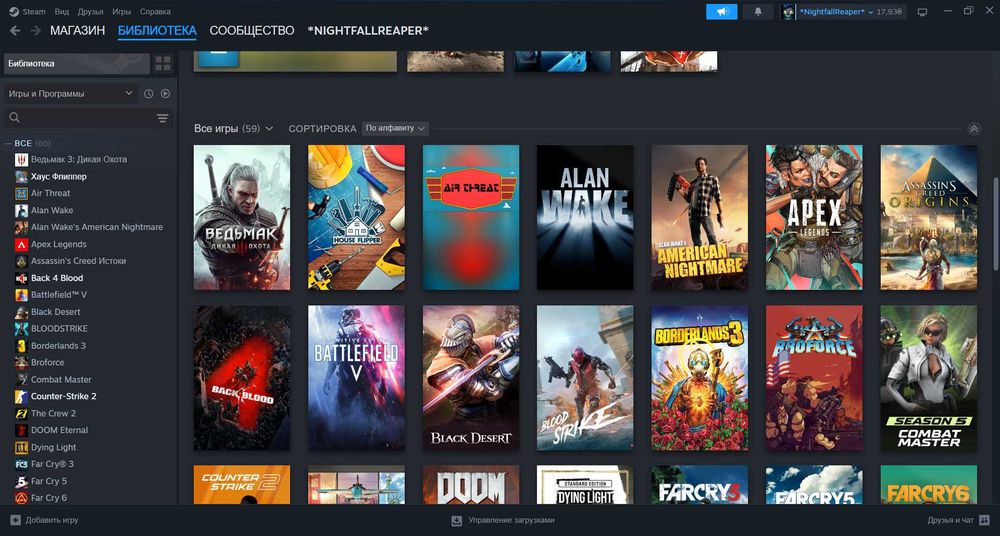Click the search magnifier icon
This screenshot has width=1000, height=536.
coord(15,118)
